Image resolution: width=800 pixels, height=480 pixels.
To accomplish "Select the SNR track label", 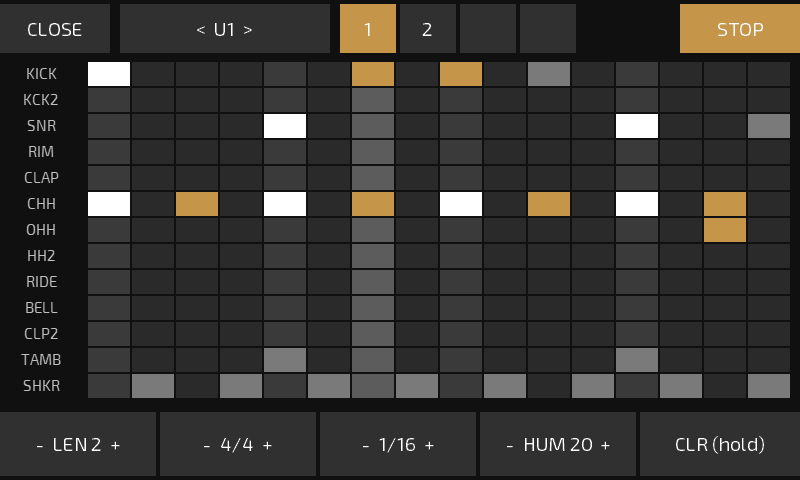I will [x=41, y=126].
